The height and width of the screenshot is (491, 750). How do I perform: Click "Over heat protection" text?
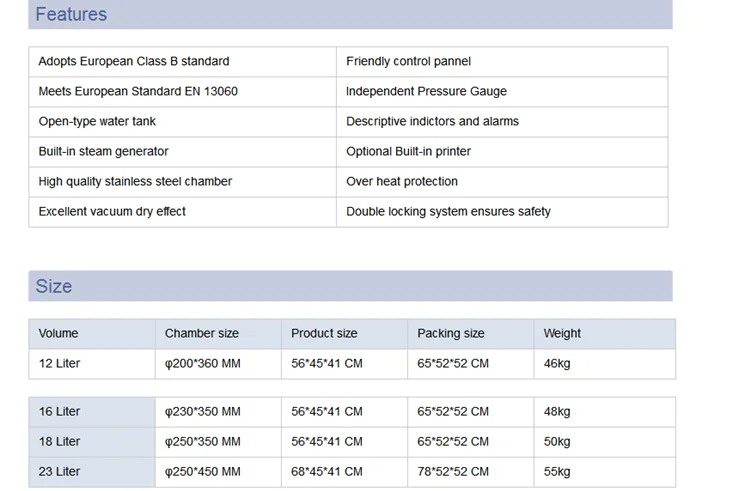tap(402, 182)
